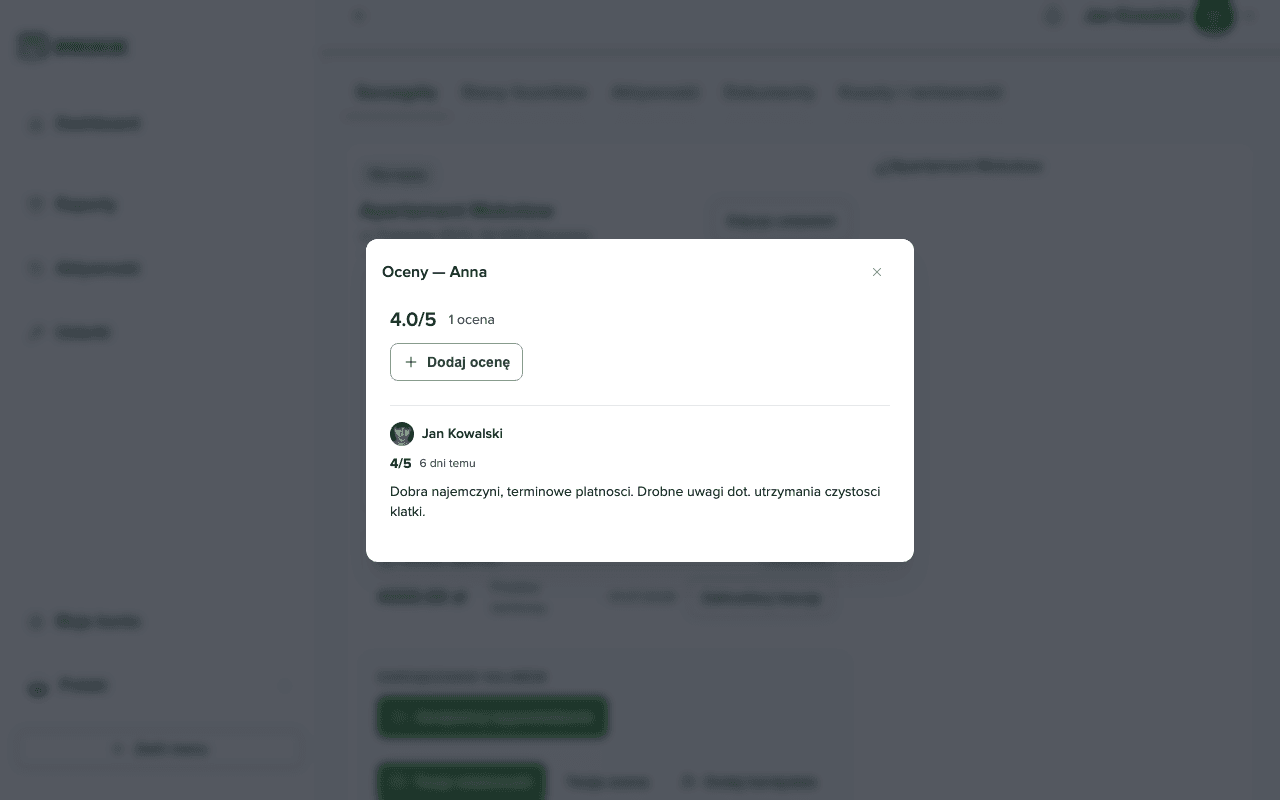Click the green app logo icon
Viewport: 1280px width, 800px height.
pos(33,46)
